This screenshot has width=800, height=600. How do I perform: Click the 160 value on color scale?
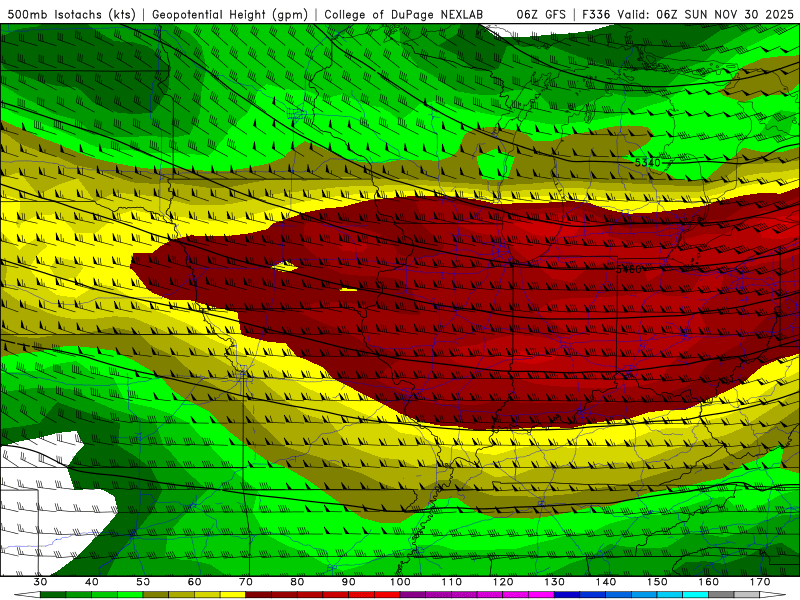coord(709,582)
